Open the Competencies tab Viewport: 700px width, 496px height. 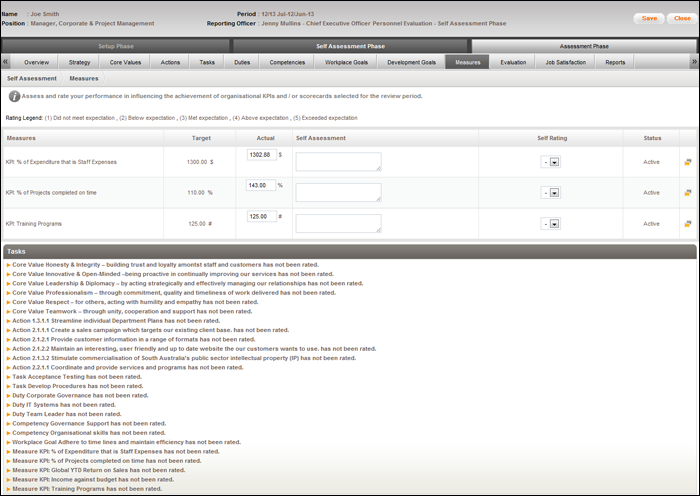pos(287,63)
